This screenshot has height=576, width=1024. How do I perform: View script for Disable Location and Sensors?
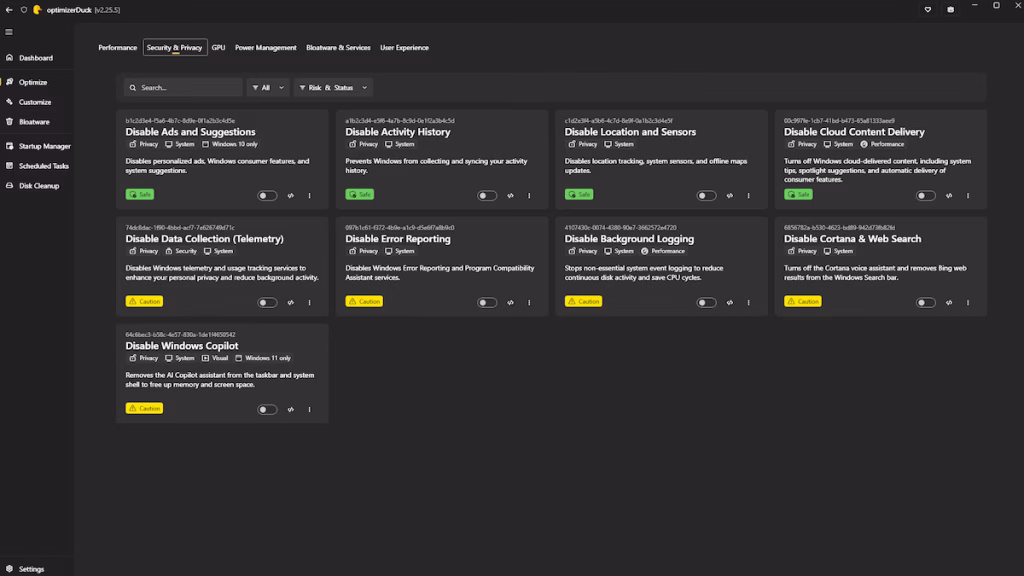tap(729, 195)
